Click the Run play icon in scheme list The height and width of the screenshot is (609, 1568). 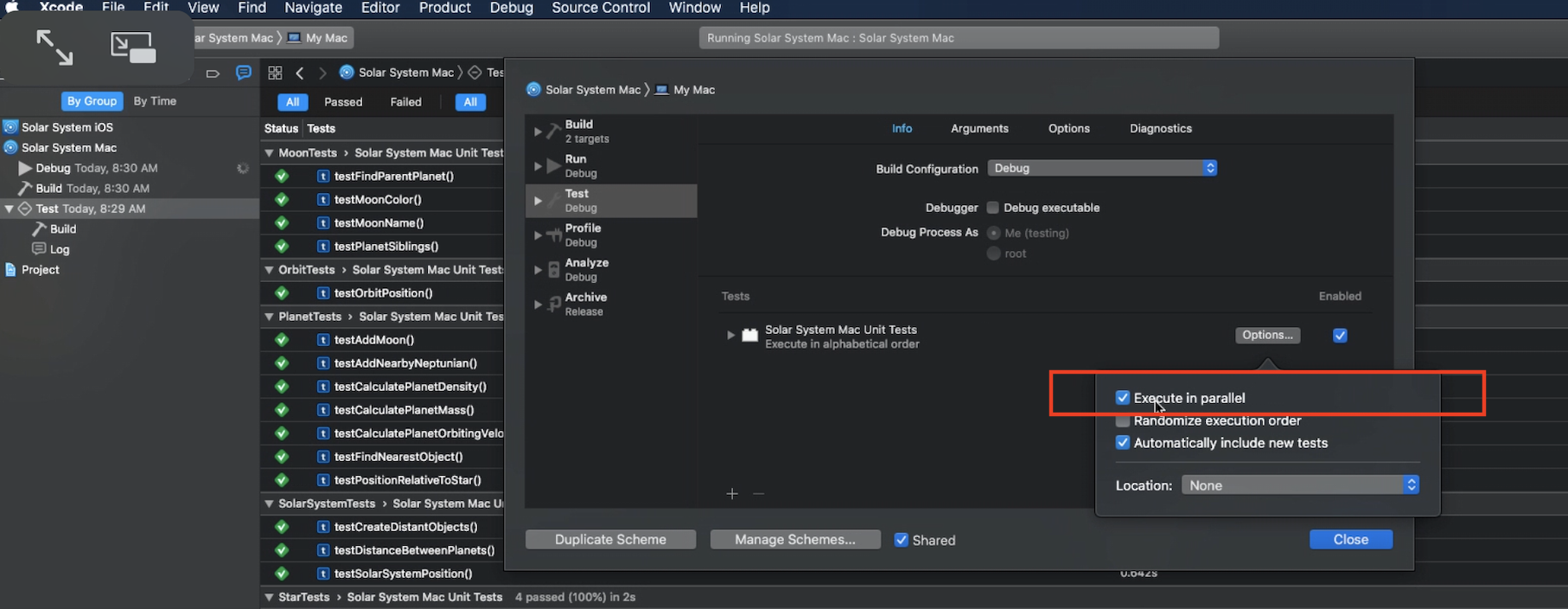pyautogui.click(x=553, y=166)
